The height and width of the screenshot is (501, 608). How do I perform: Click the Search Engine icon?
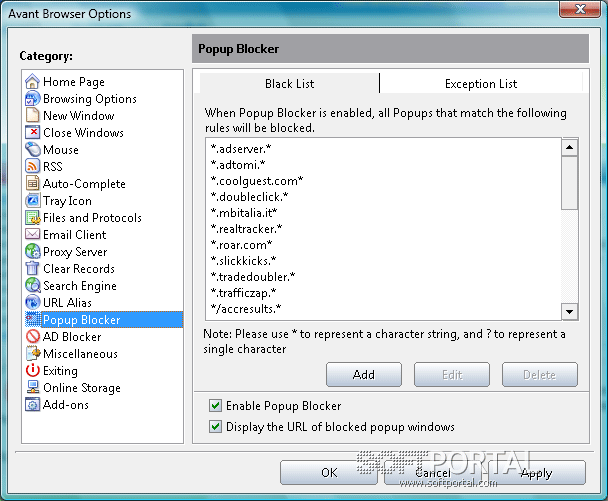click(x=33, y=285)
